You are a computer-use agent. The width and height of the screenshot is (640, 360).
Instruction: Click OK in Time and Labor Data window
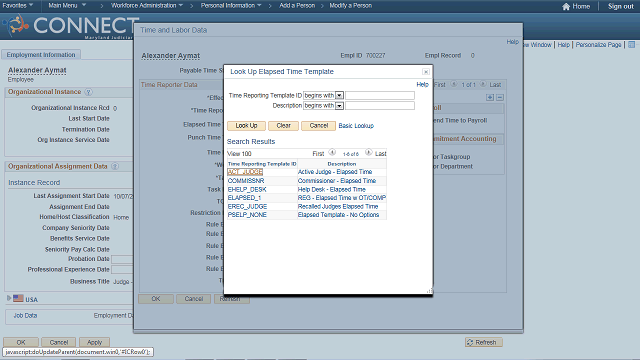156,299
